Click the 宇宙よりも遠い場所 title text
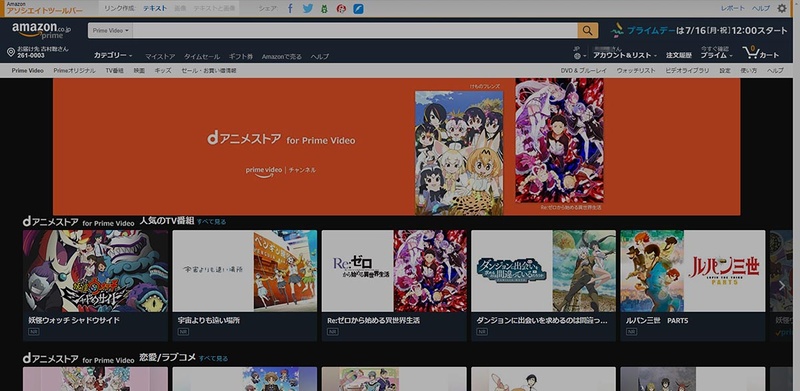 pos(209,321)
